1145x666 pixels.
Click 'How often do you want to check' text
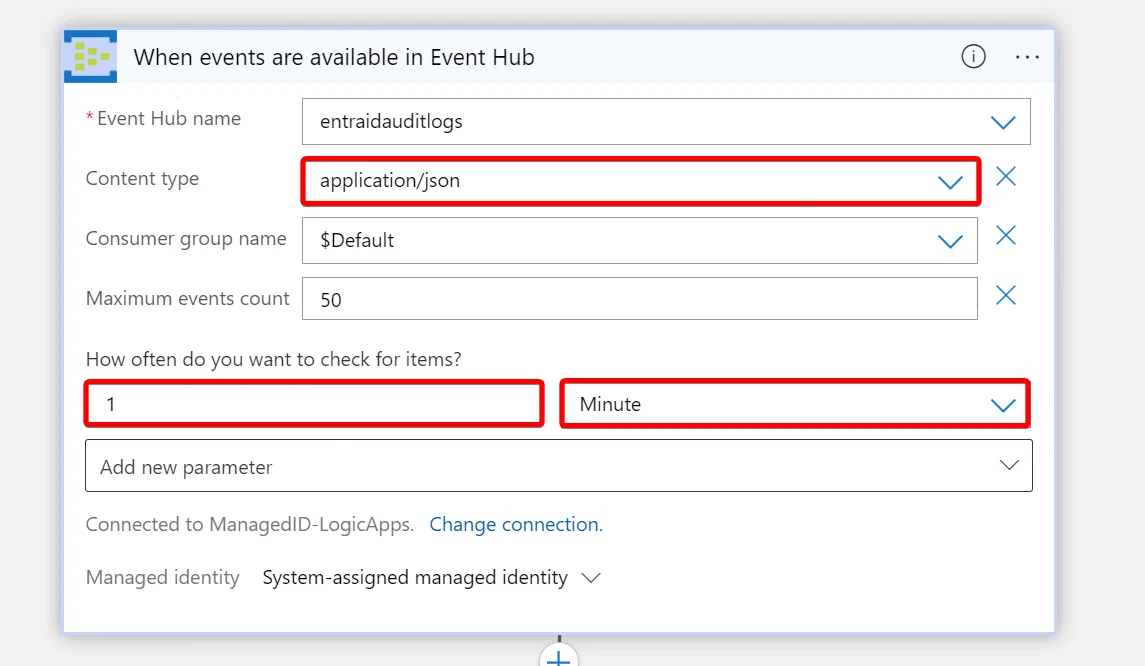click(x=274, y=359)
